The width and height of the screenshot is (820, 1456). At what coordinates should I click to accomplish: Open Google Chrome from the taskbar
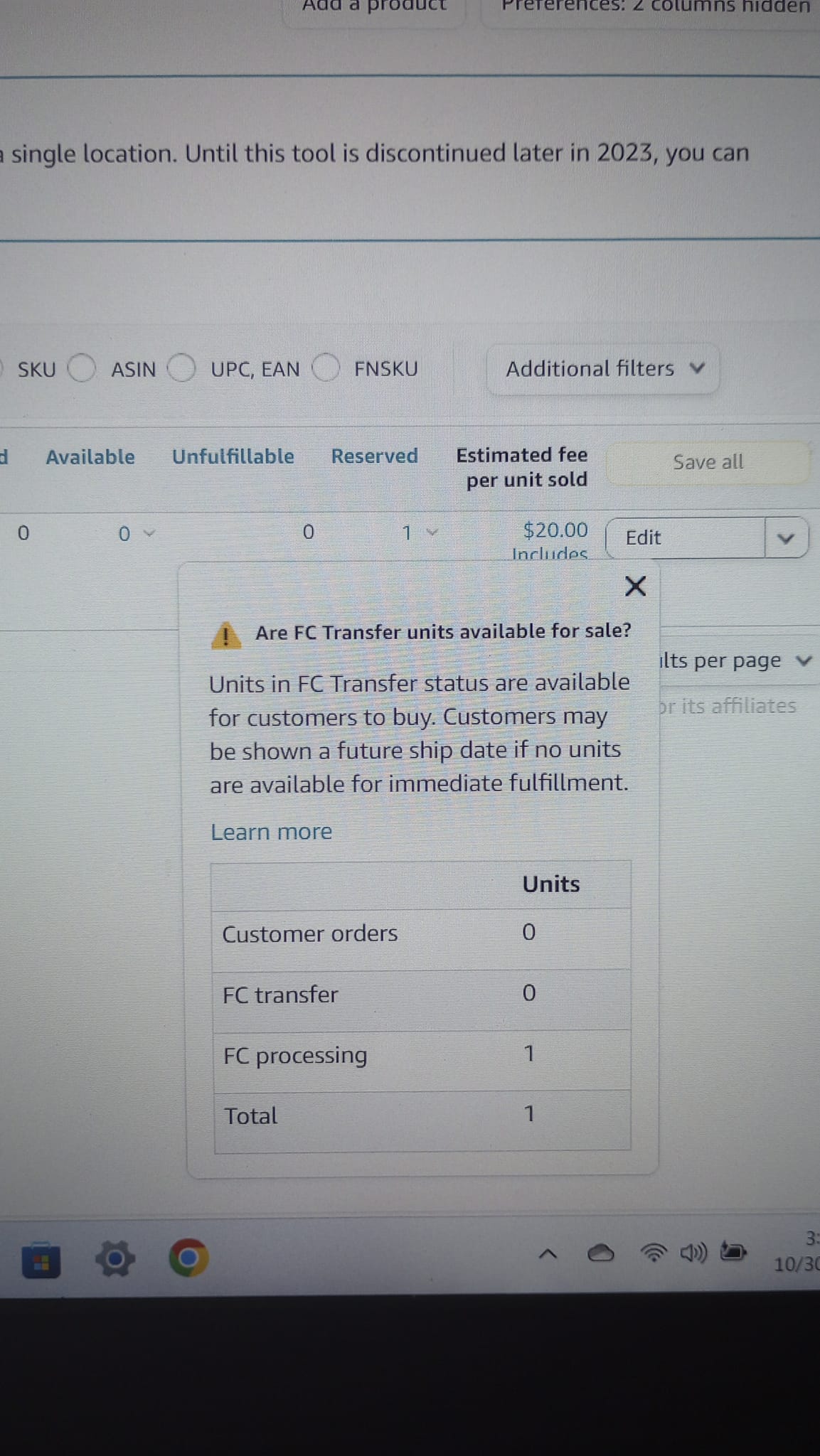click(x=188, y=1258)
